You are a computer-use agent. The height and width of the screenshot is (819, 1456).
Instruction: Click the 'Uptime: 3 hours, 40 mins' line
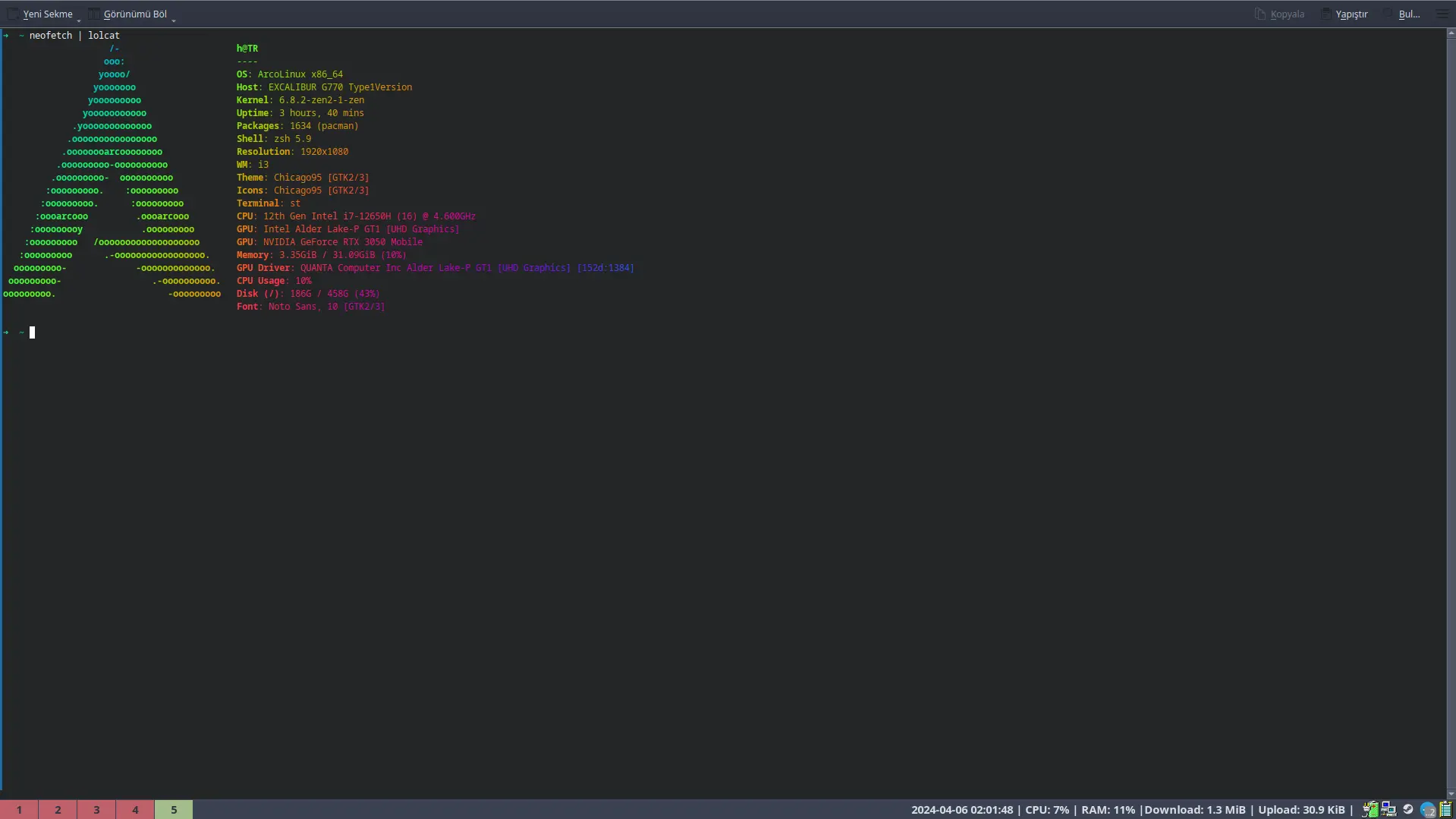(300, 113)
